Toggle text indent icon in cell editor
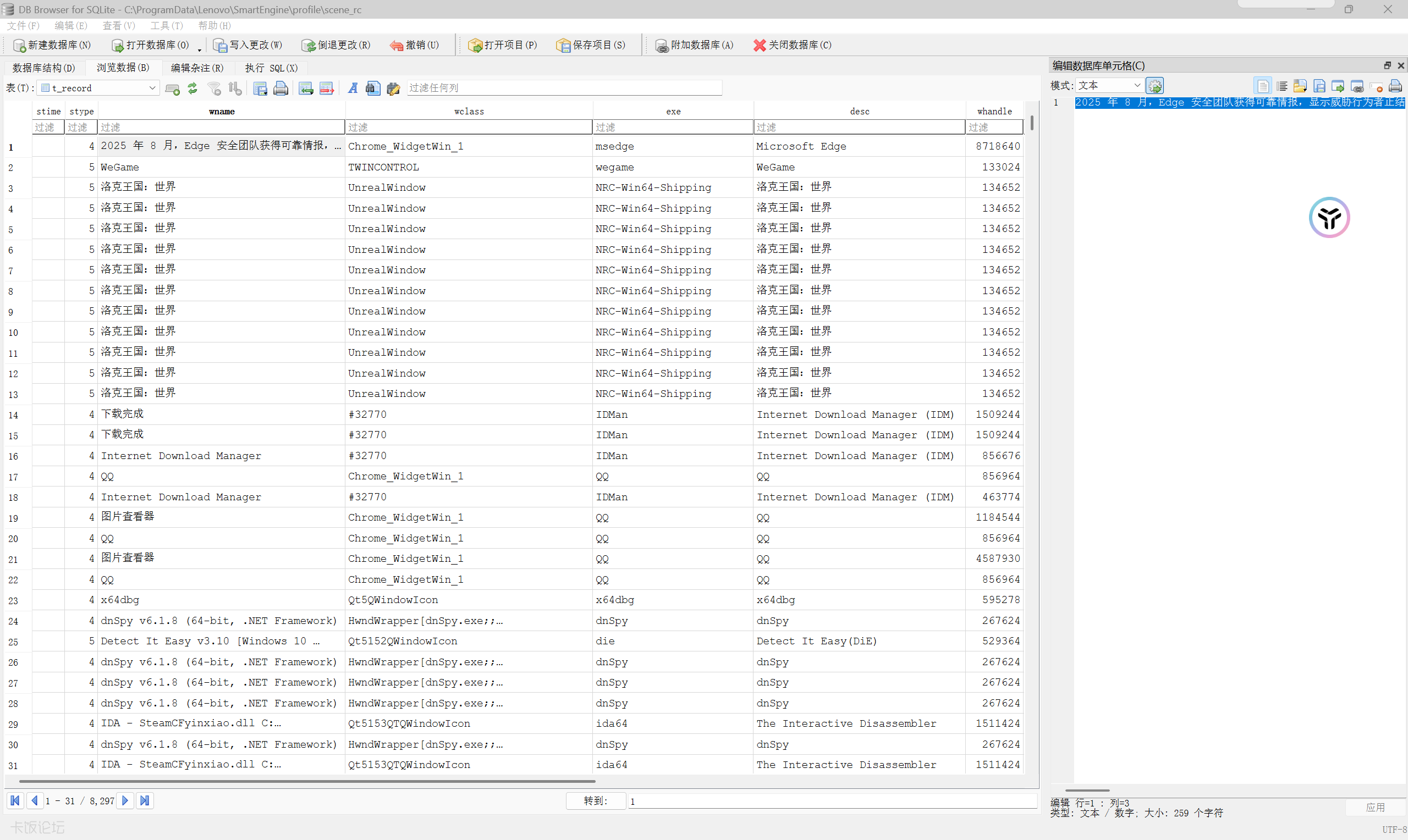Viewport: 1408px width, 840px height. [1282, 86]
